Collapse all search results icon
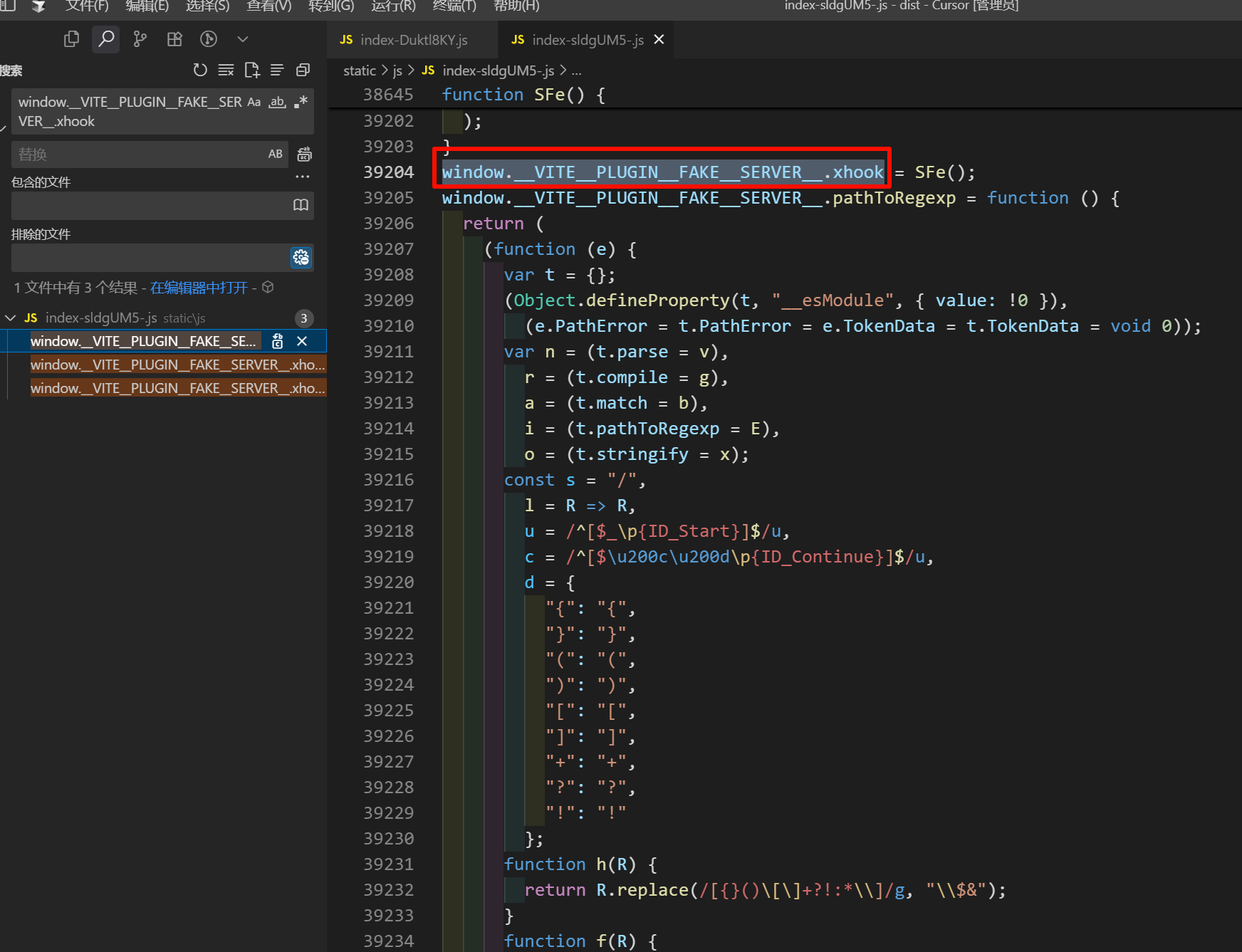Viewport: 1242px width, 952px height. (303, 70)
